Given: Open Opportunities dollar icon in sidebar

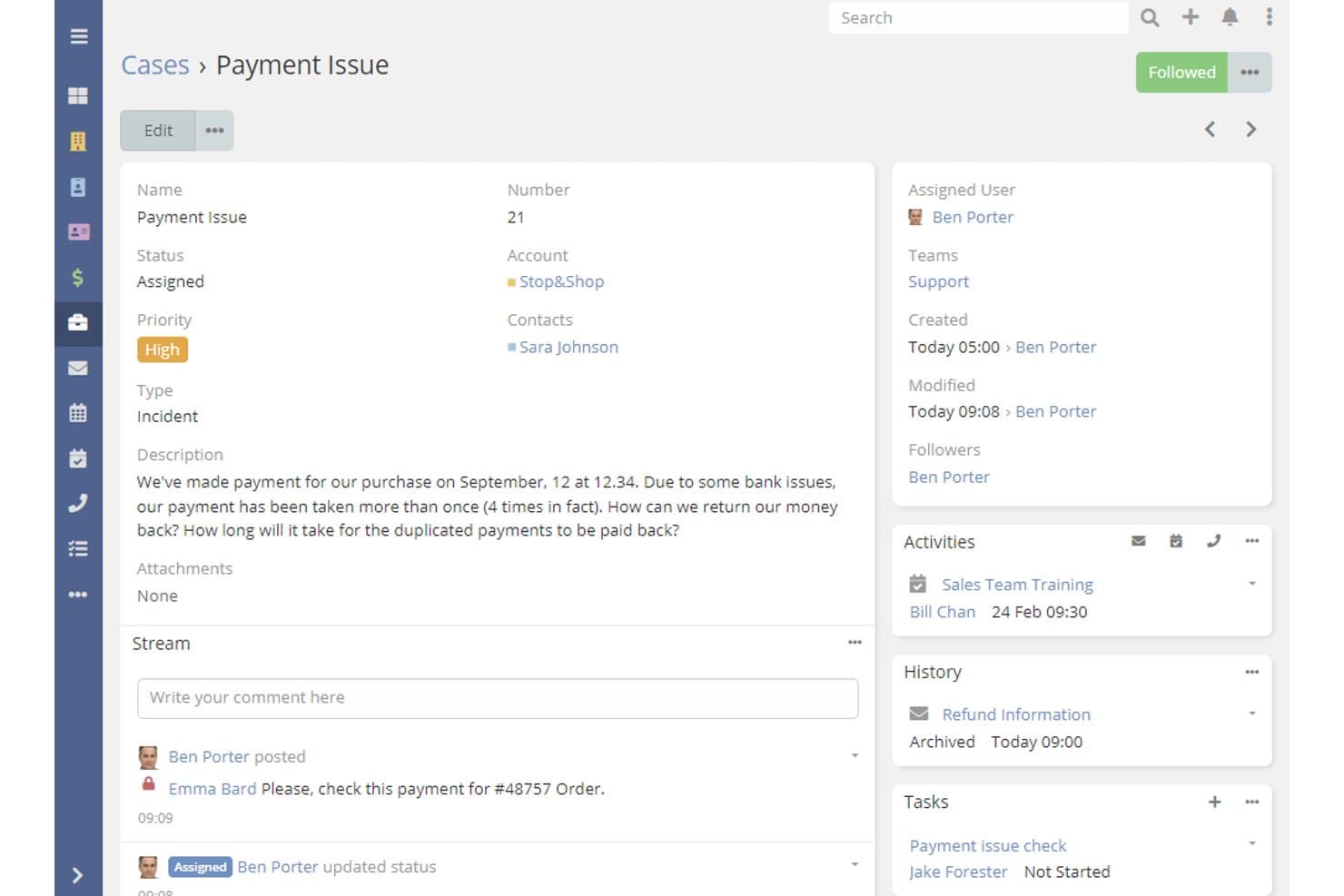Looking at the screenshot, I should 78,277.
